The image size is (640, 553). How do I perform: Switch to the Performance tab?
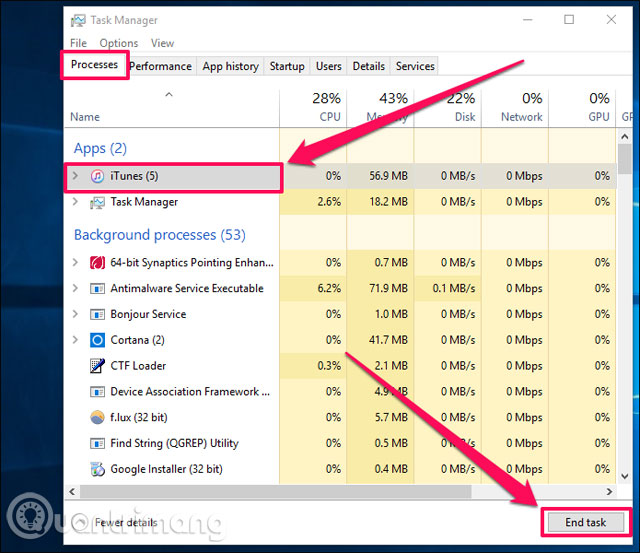(160, 66)
